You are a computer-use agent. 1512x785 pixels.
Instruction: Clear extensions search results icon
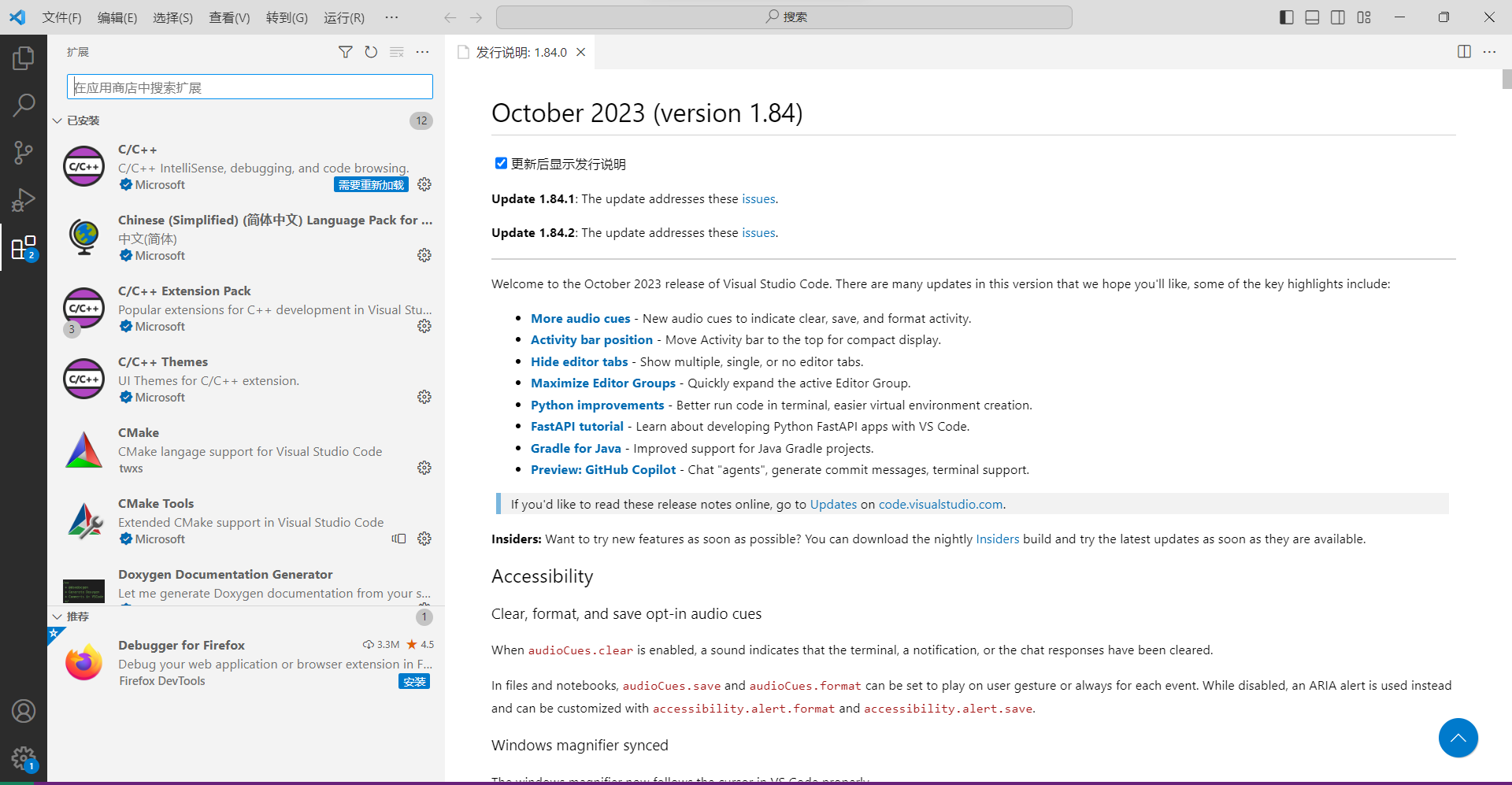pyautogui.click(x=397, y=52)
